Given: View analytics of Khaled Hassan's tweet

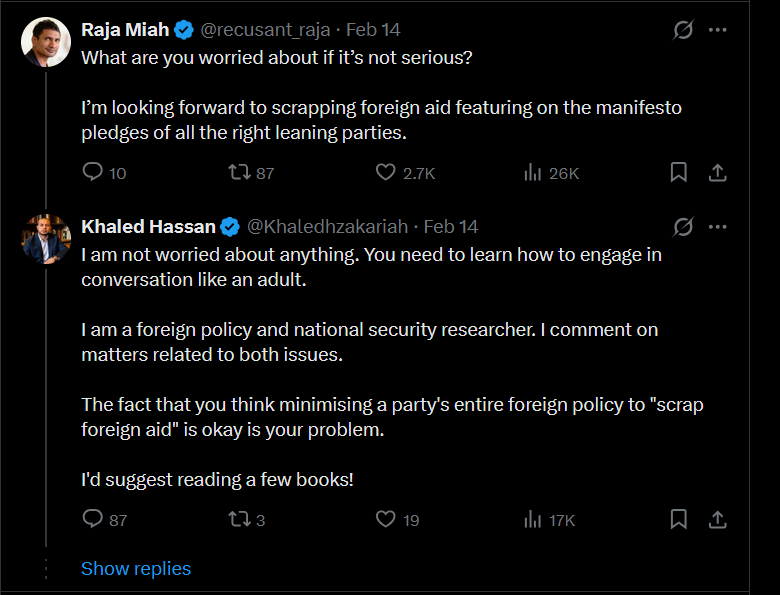Looking at the screenshot, I should pyautogui.click(x=532, y=519).
